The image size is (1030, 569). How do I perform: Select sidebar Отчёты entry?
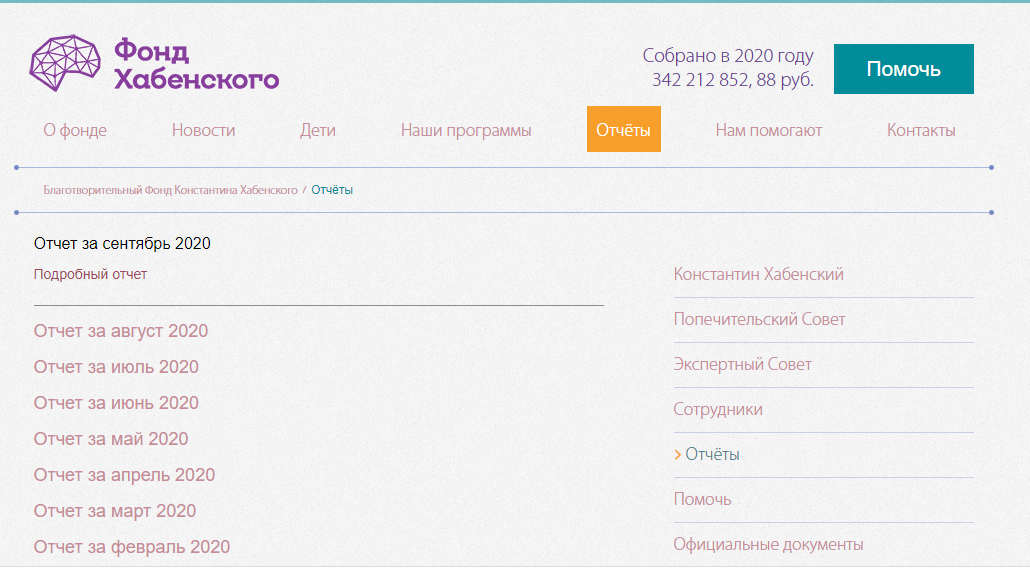[x=712, y=454]
